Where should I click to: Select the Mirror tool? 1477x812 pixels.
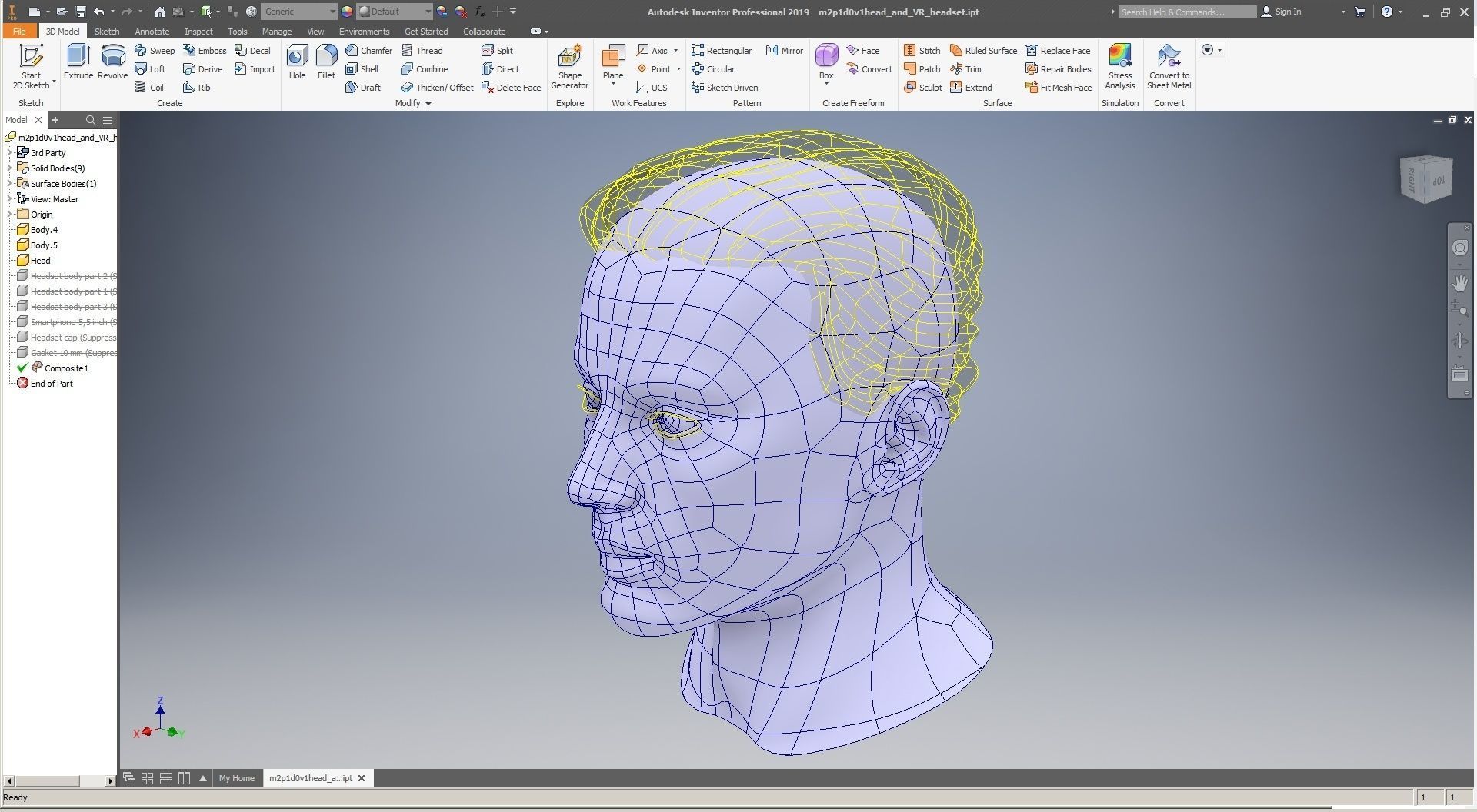(785, 51)
